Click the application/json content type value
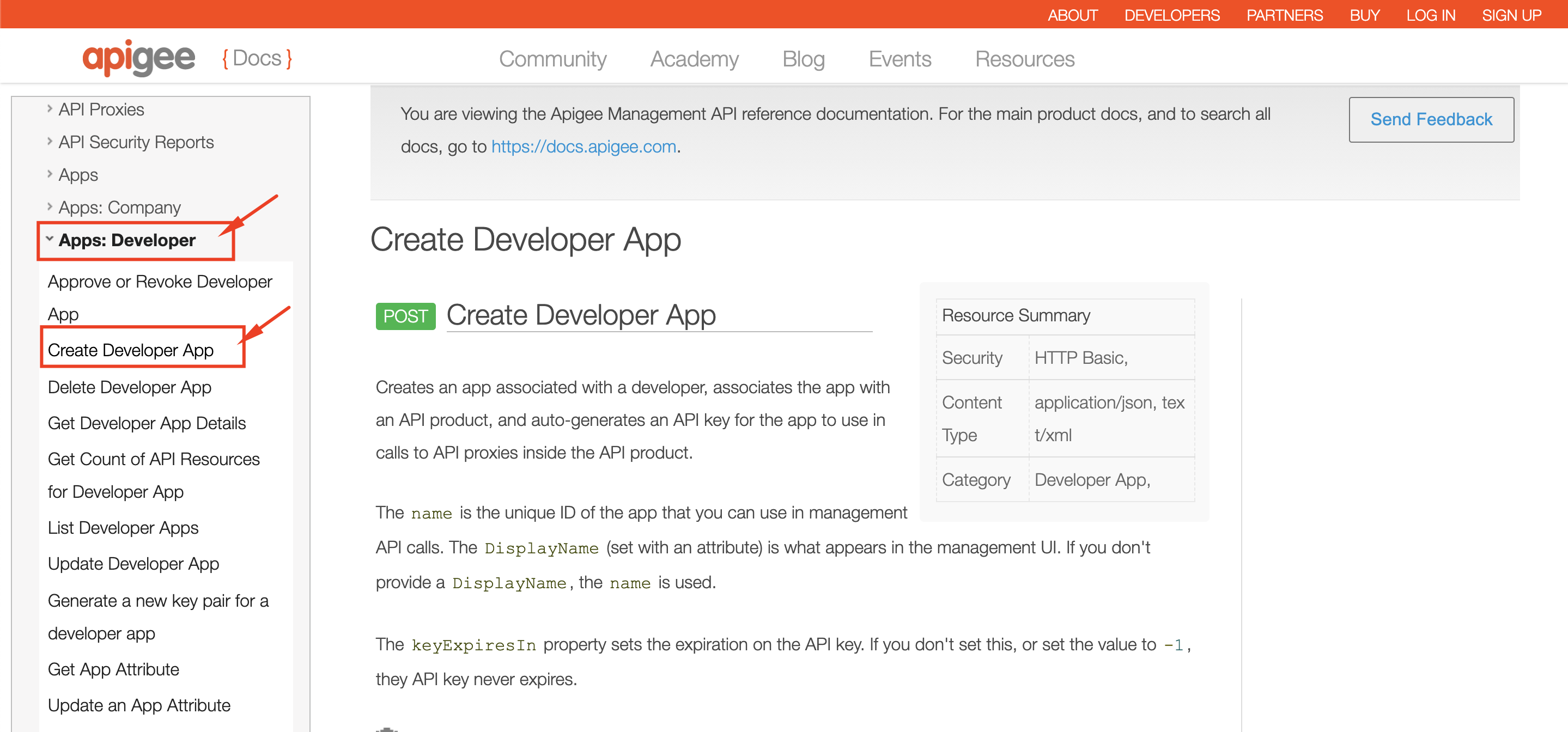Screen dimensions: 1568x732 (1109, 419)
